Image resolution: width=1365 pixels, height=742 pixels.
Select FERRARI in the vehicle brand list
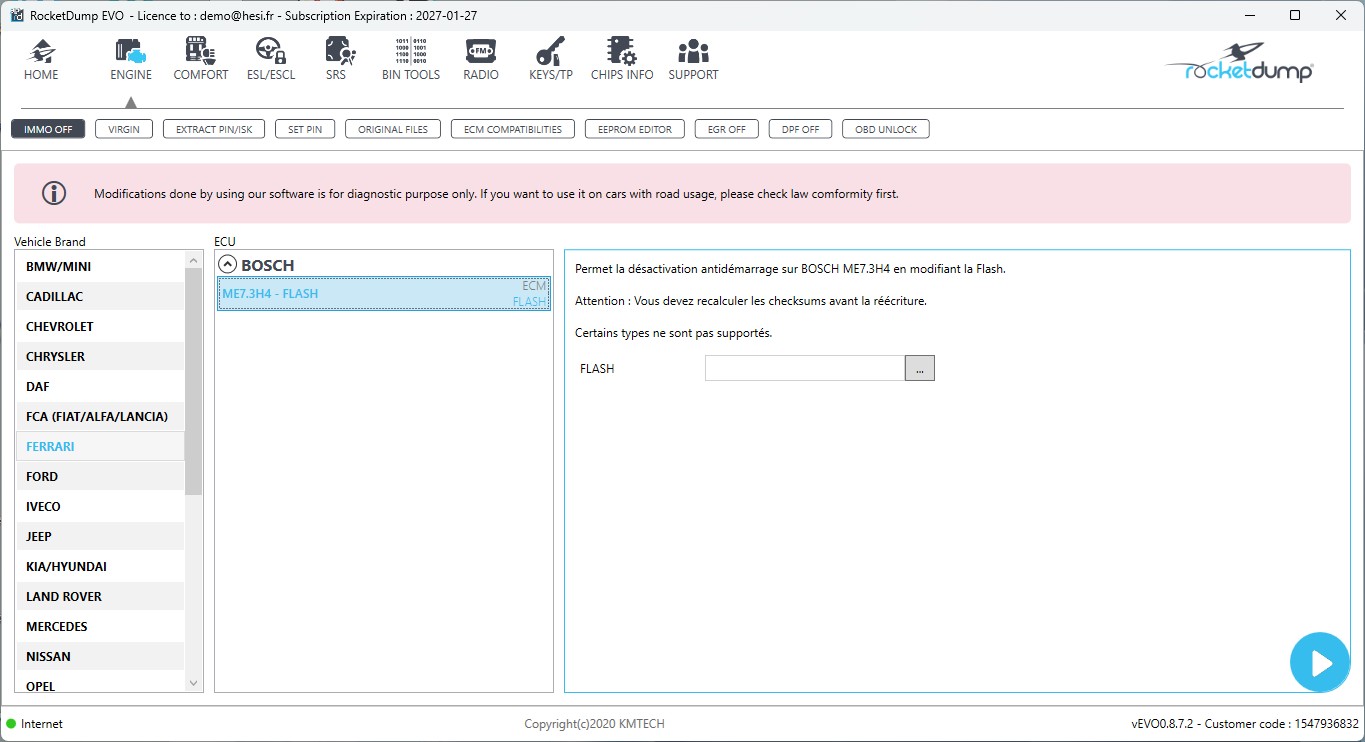100,446
